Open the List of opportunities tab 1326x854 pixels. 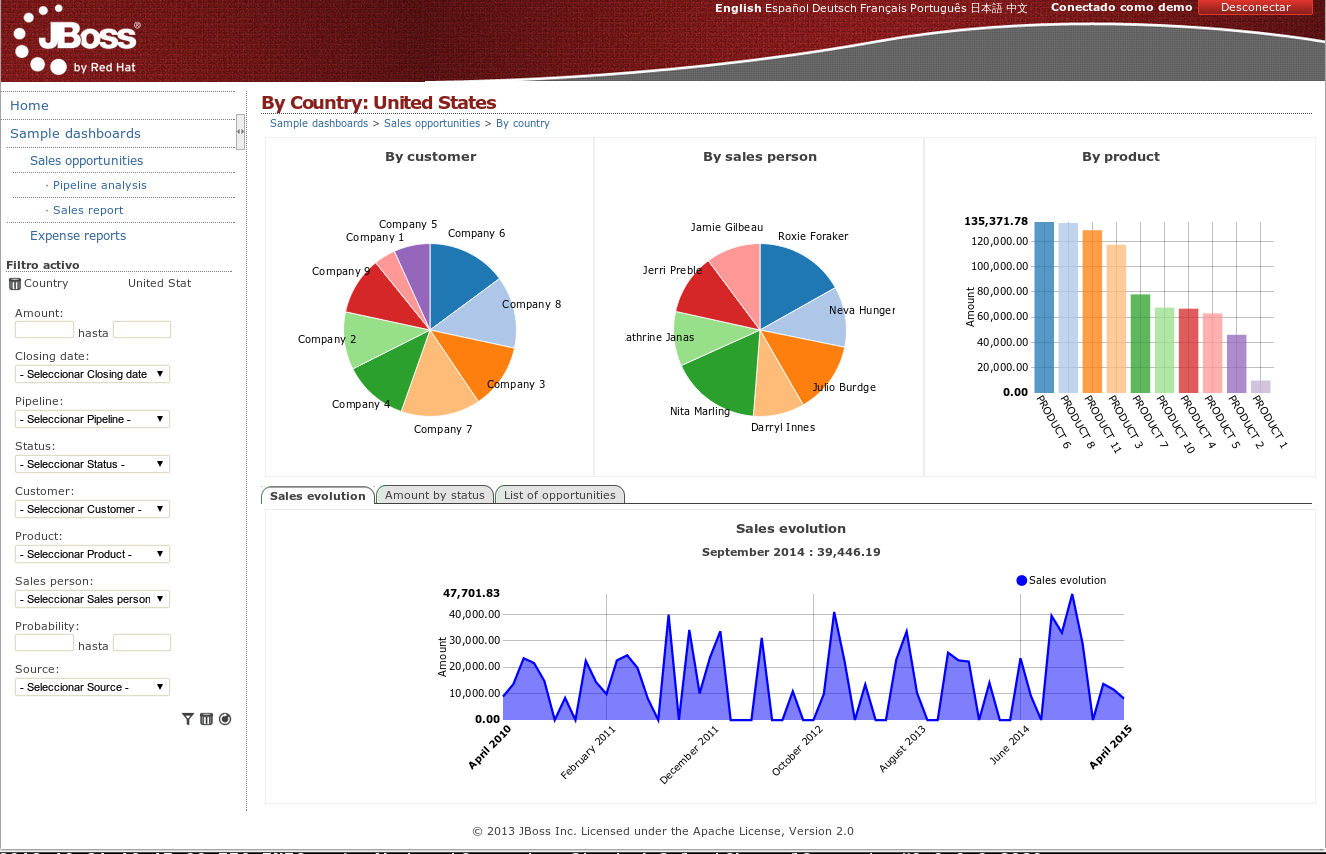[x=560, y=494]
